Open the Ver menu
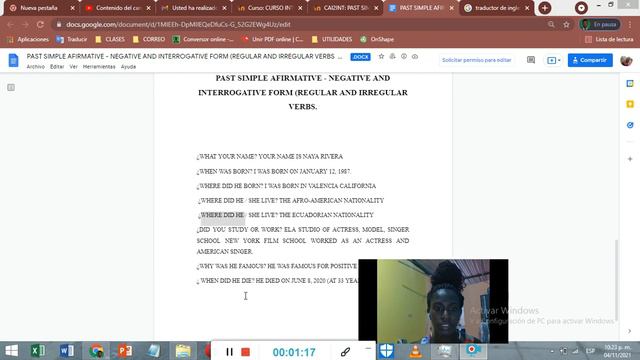 point(73,67)
